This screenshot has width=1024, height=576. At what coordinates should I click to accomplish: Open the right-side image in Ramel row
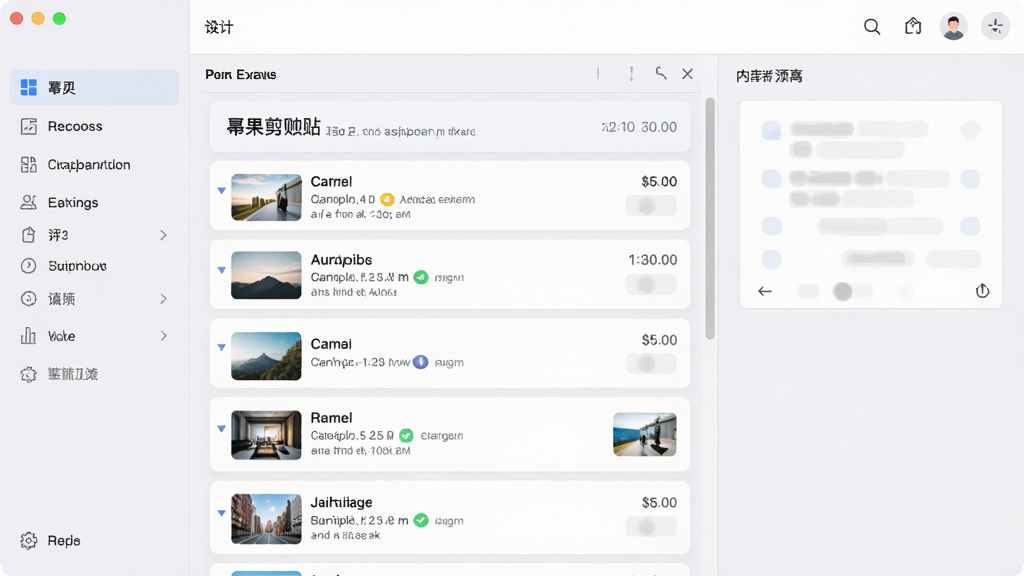[645, 434]
